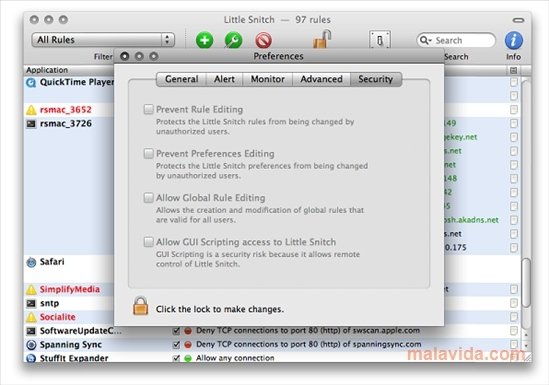549x385 pixels.
Task: Click warning icon beside SimplifyMedia
Action: tap(31, 289)
